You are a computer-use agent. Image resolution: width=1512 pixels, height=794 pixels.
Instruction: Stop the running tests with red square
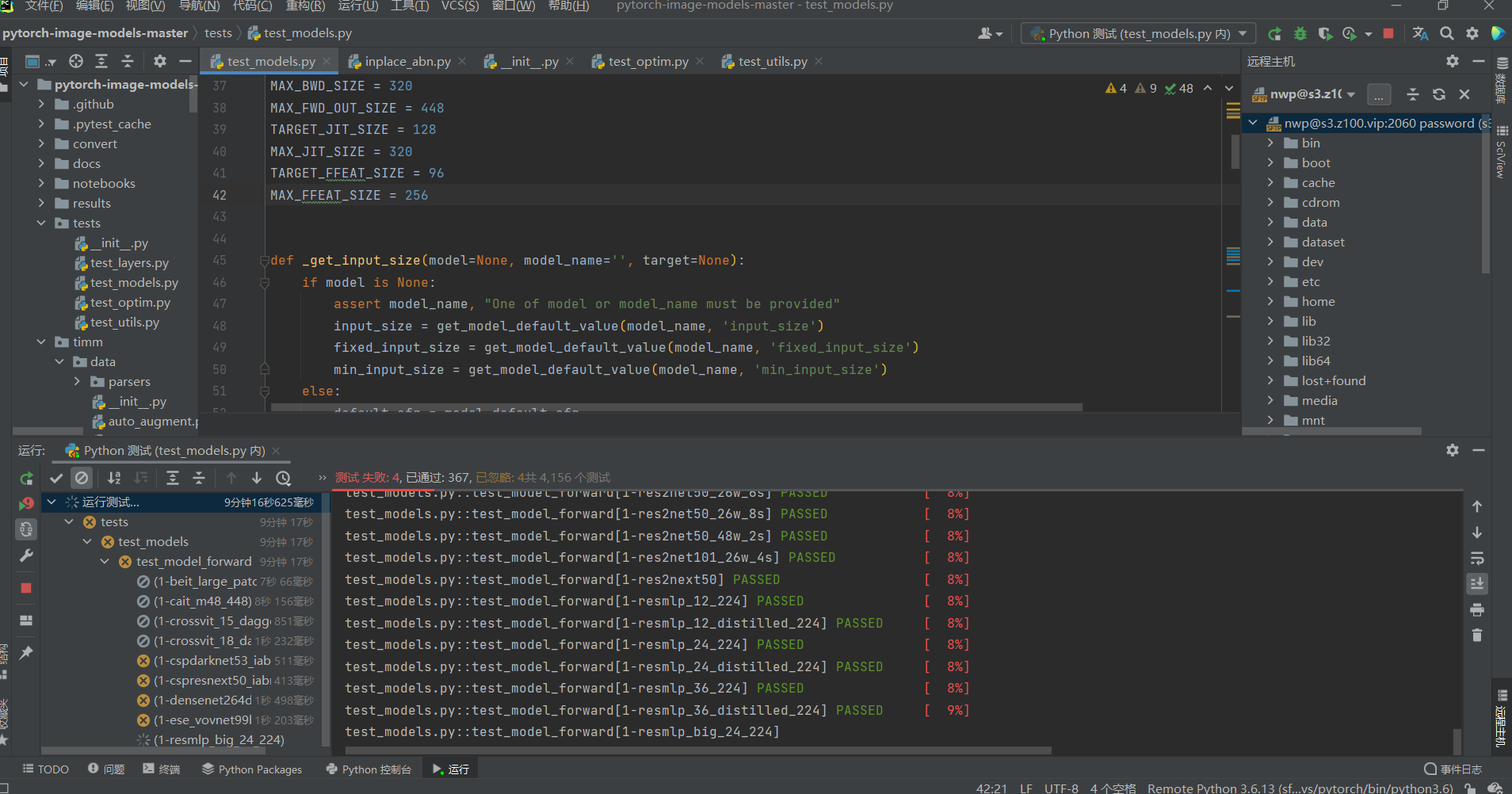pos(1388,33)
